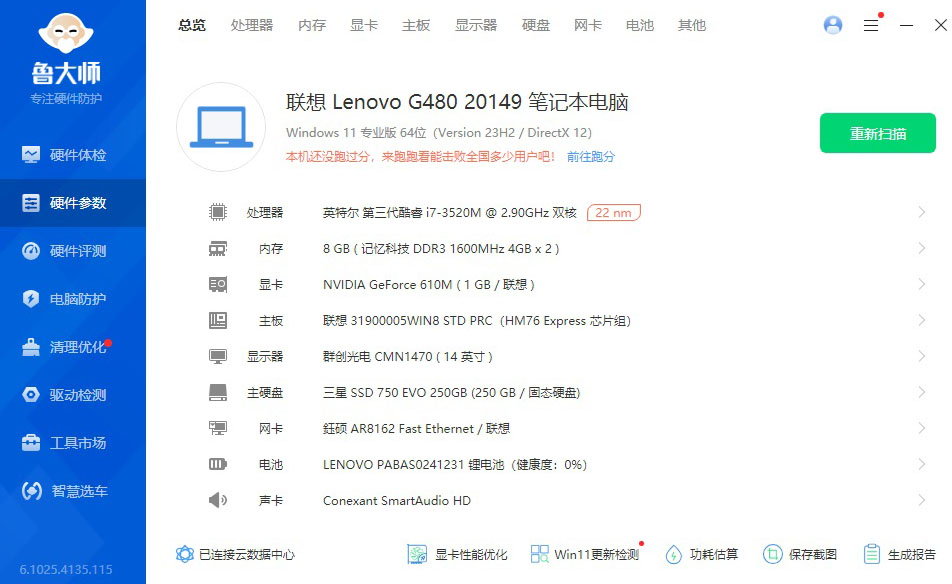Click the 鲁大师 mascot logo
The height and width of the screenshot is (584, 952).
(x=66, y=33)
